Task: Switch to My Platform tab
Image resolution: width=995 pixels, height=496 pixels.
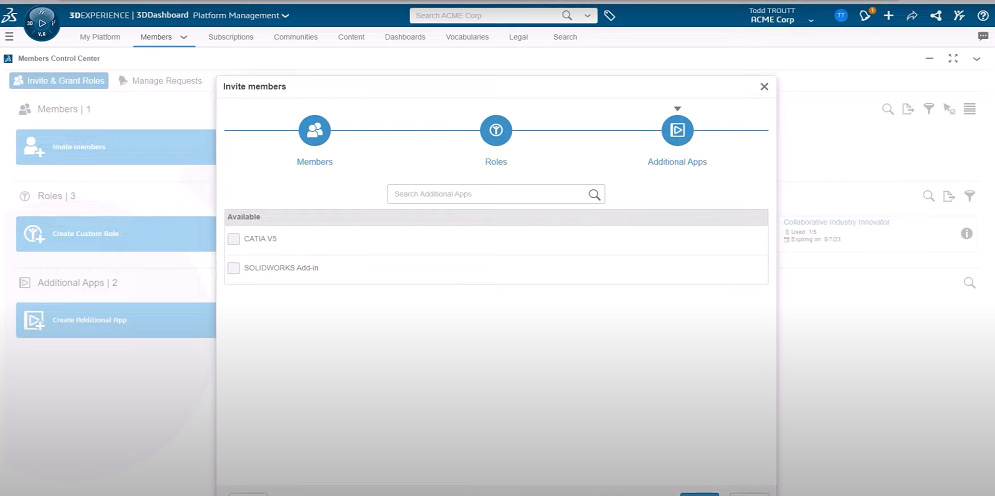Action: click(x=100, y=37)
